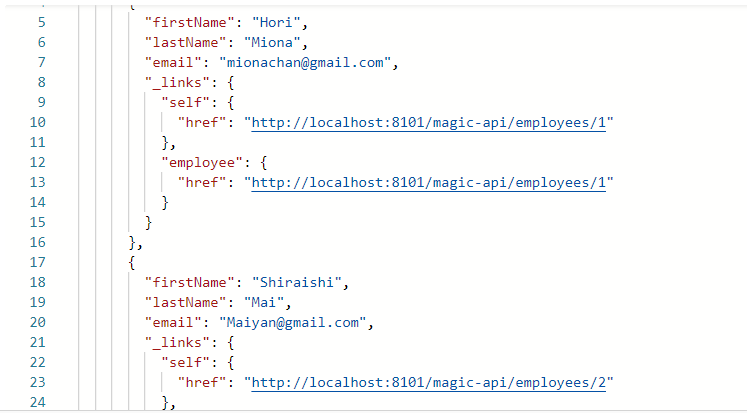The width and height of the screenshot is (747, 413).
Task: Open the employees/2 link on line 23
Action: (x=428, y=383)
